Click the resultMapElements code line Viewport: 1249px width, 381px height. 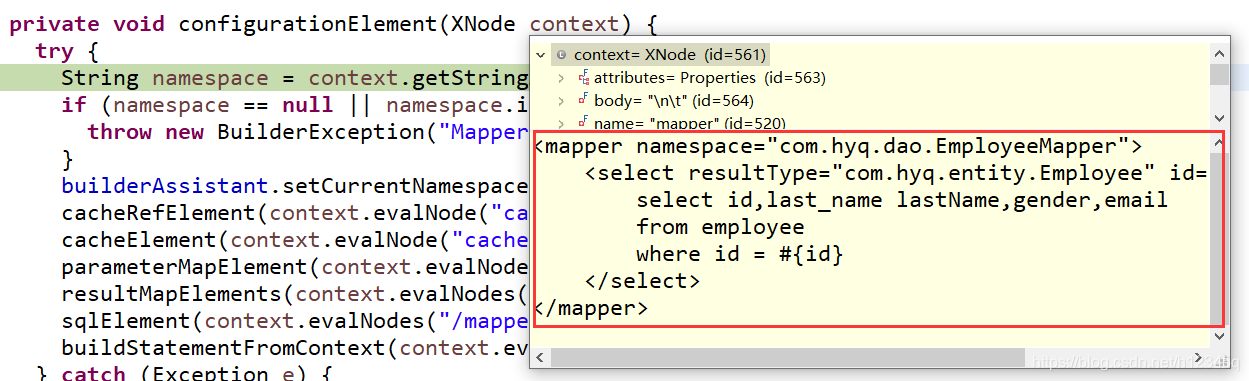294,294
